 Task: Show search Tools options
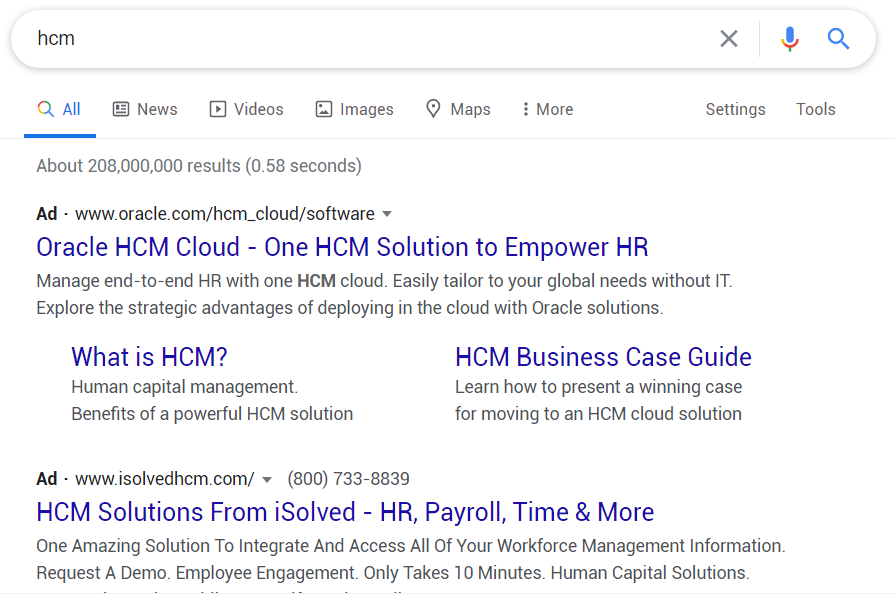click(815, 109)
